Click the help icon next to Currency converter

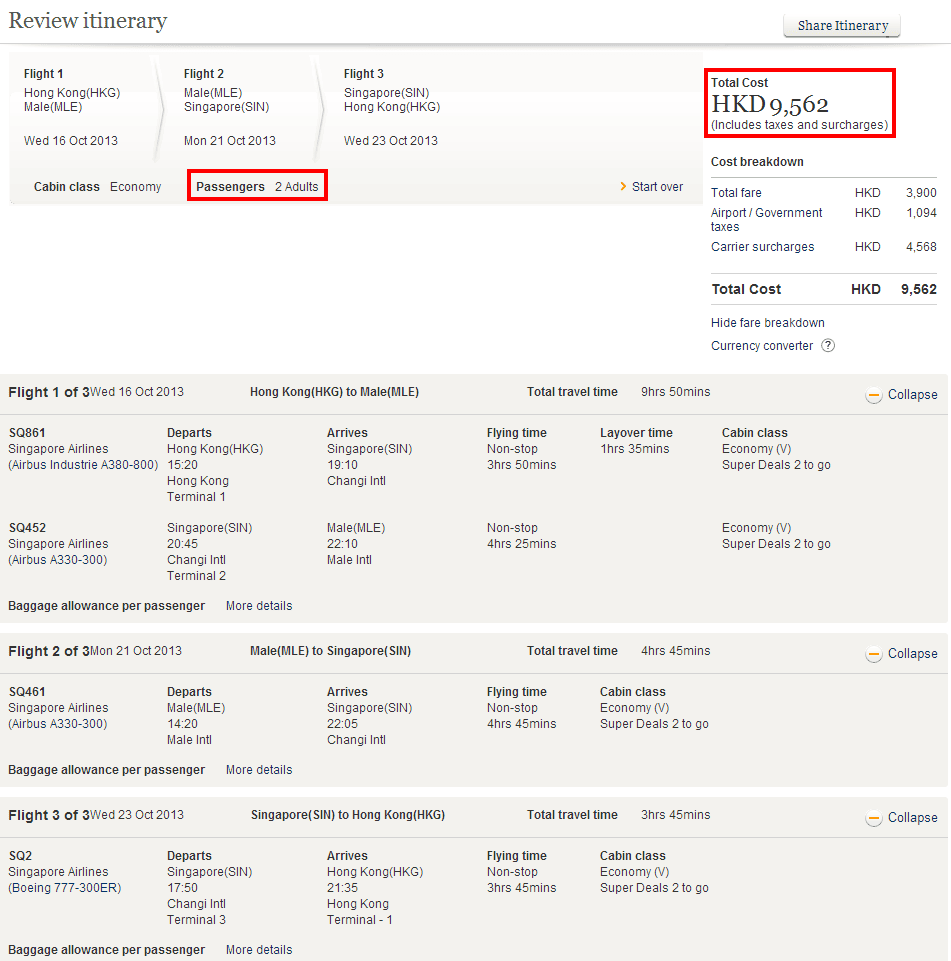pyautogui.click(x=828, y=346)
